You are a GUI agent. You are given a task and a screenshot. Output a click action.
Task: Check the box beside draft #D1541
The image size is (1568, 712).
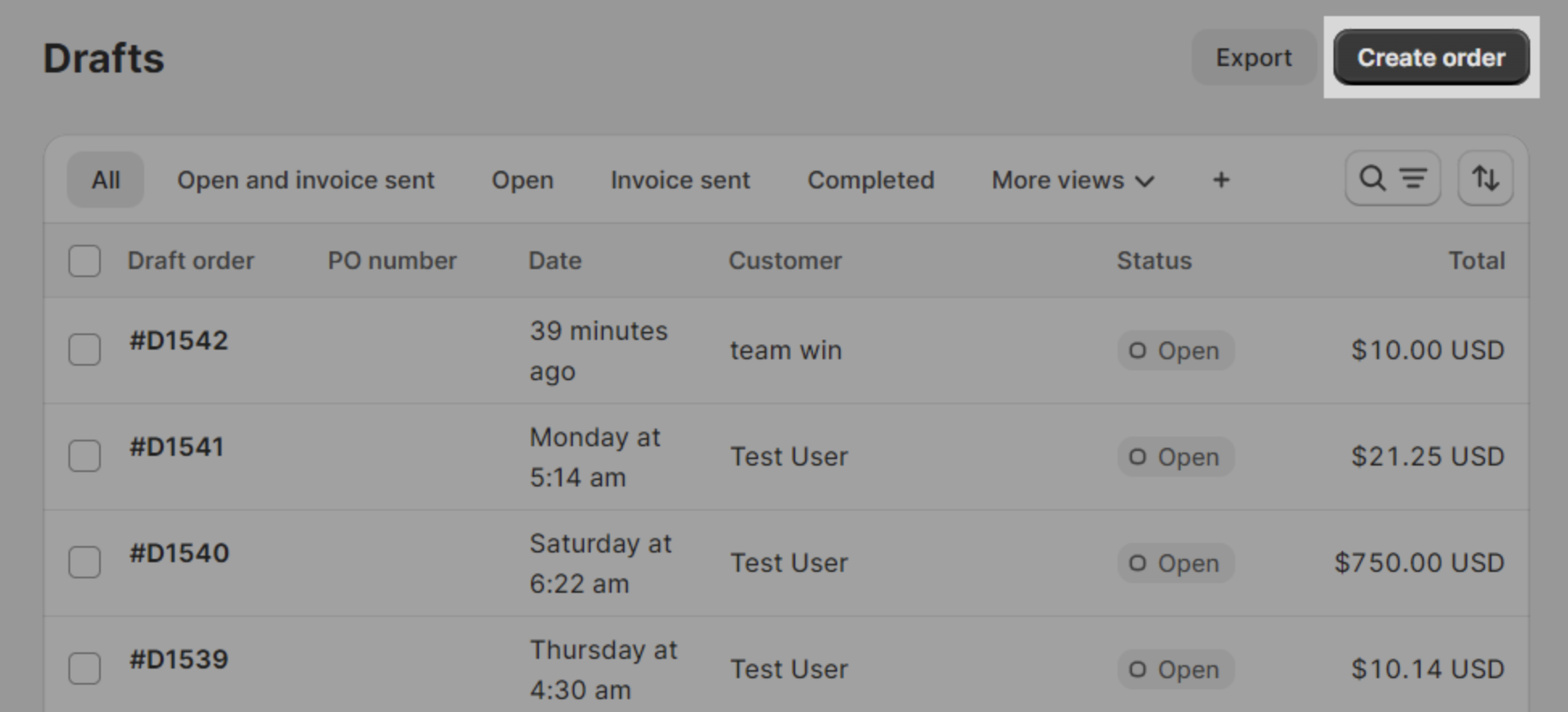point(85,456)
